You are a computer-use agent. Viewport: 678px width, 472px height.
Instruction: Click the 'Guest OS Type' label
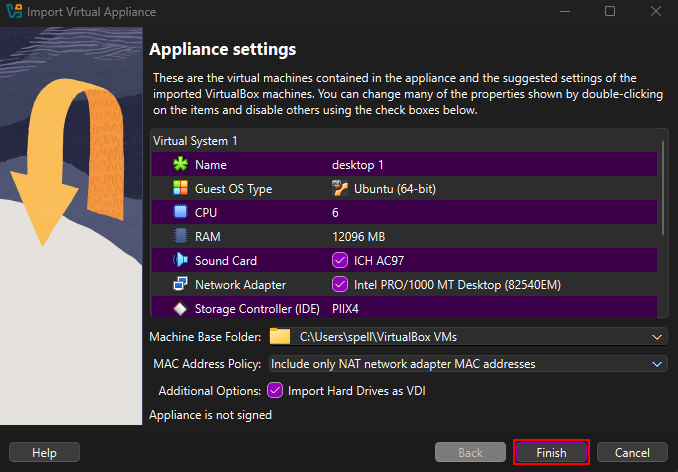click(x=233, y=189)
